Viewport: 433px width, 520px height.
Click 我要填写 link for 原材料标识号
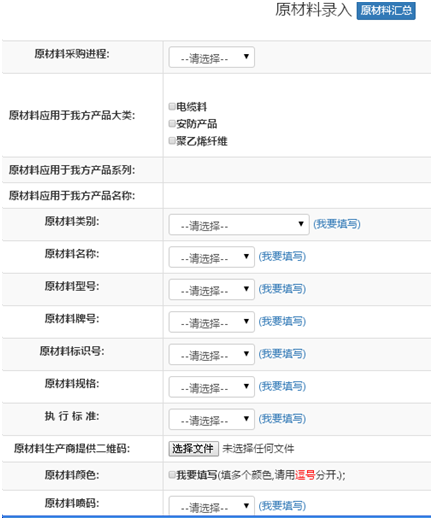click(x=282, y=354)
